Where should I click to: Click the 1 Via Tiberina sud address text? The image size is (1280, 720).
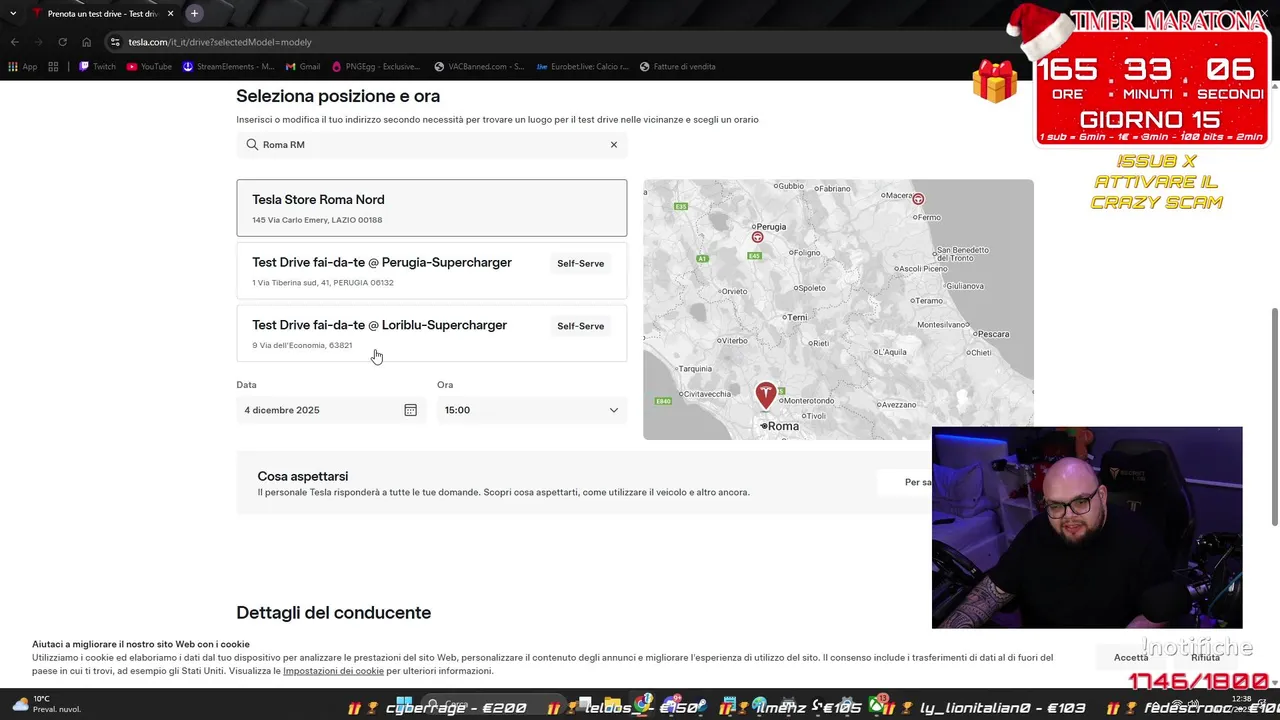pos(323,283)
